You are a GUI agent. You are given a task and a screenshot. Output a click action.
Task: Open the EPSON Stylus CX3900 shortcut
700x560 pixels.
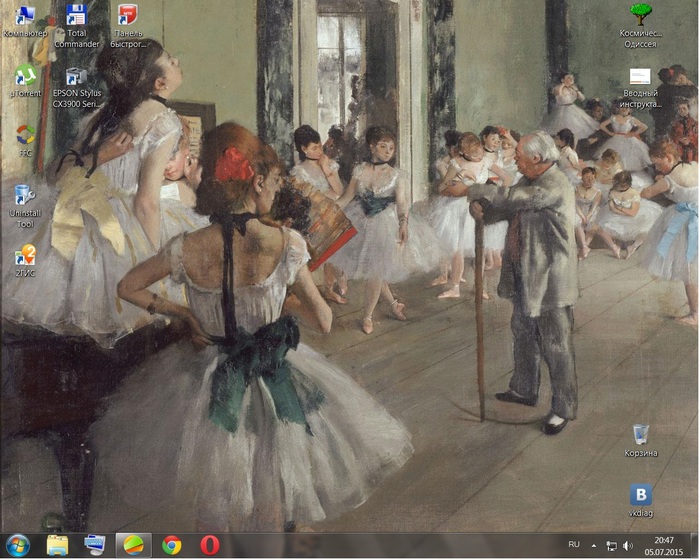pos(76,88)
